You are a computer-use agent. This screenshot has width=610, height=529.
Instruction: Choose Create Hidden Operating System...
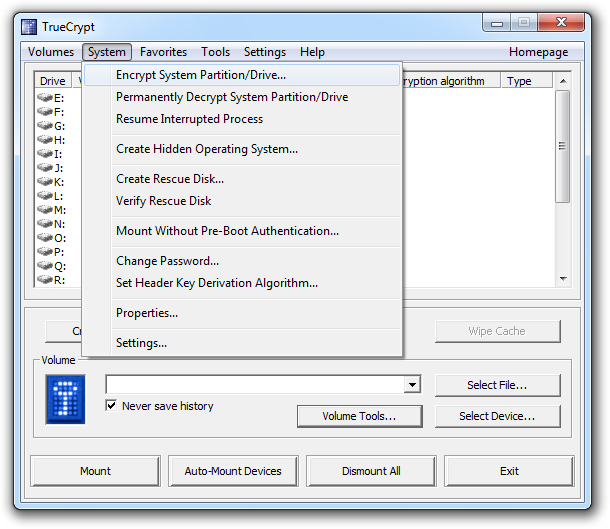(242, 149)
